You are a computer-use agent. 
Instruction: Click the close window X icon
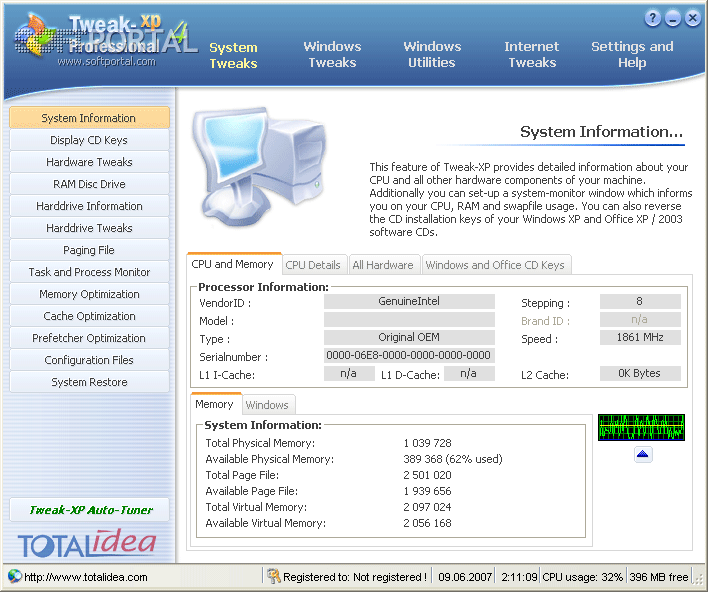coord(692,18)
